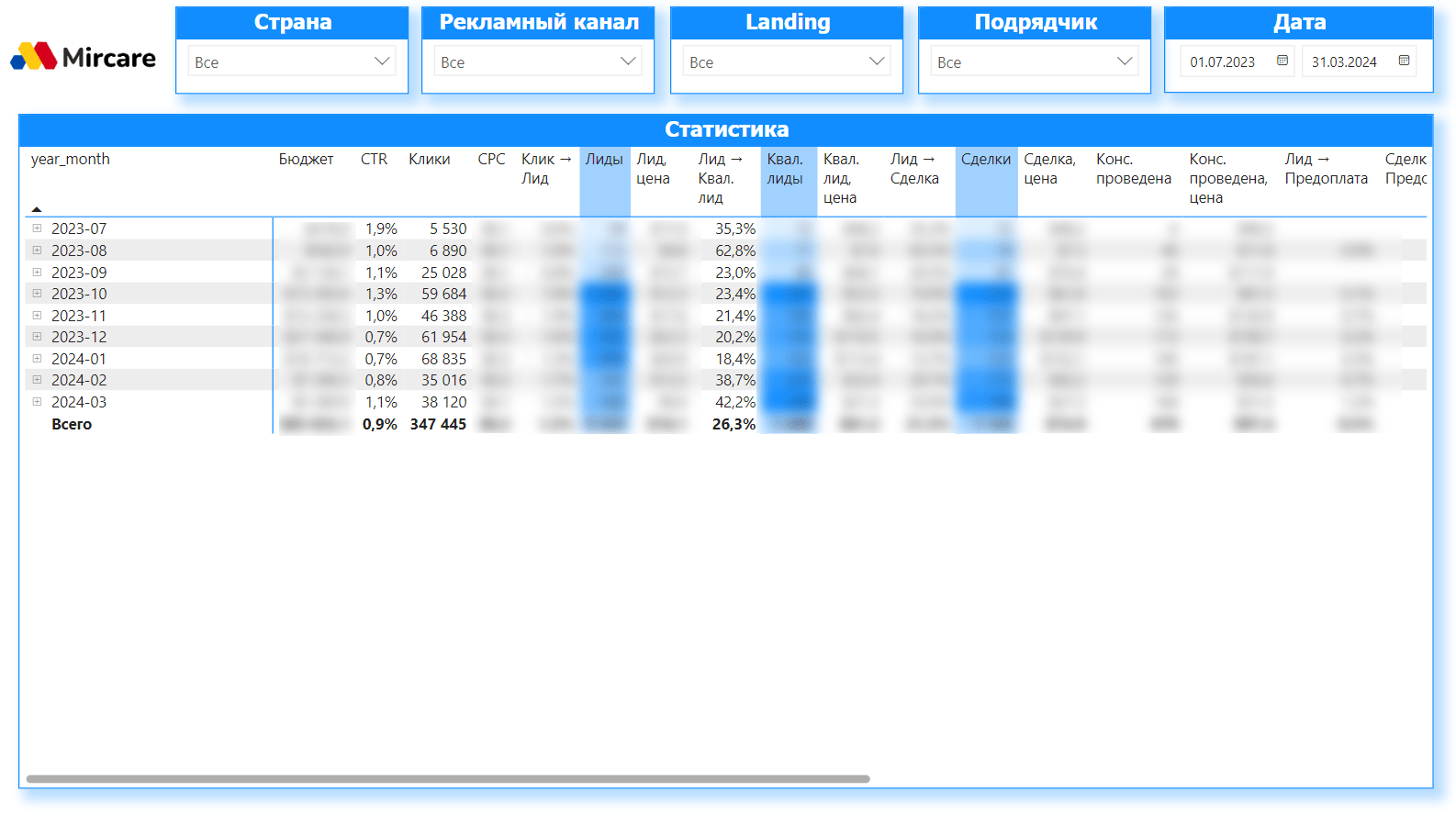Click clicks value 38 120

coord(444,402)
